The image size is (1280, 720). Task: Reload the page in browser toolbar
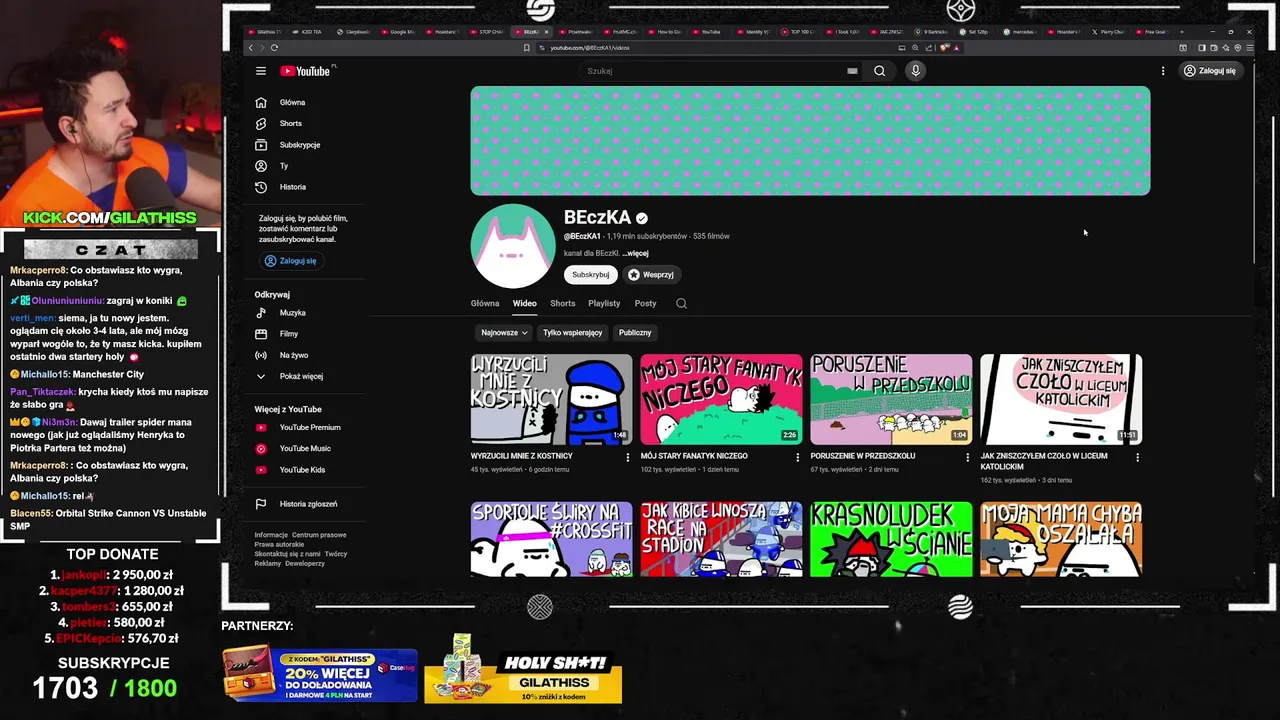click(274, 48)
